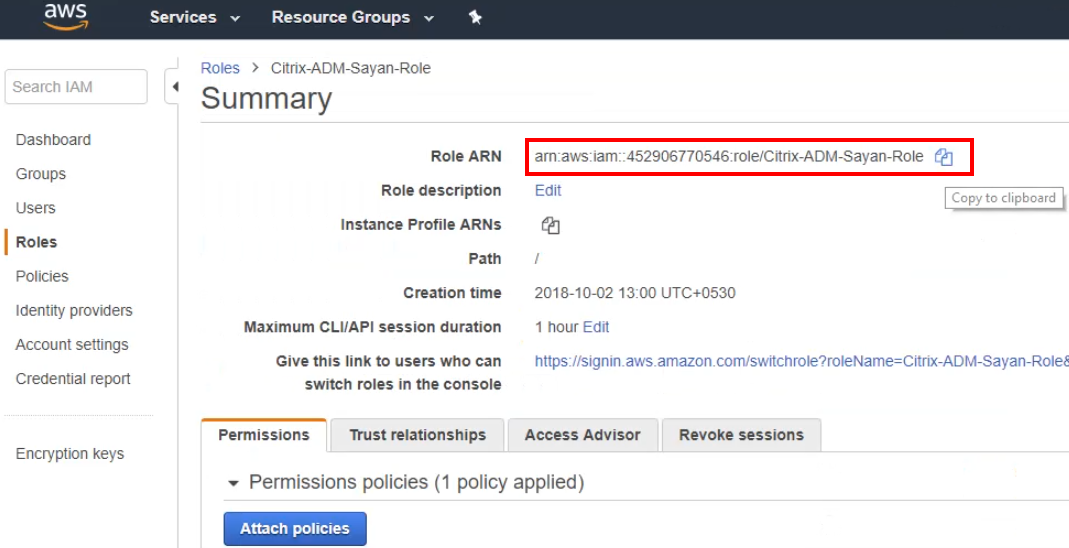Click the Search IAM input field
This screenshot has width=1069, height=548.
coord(76,87)
